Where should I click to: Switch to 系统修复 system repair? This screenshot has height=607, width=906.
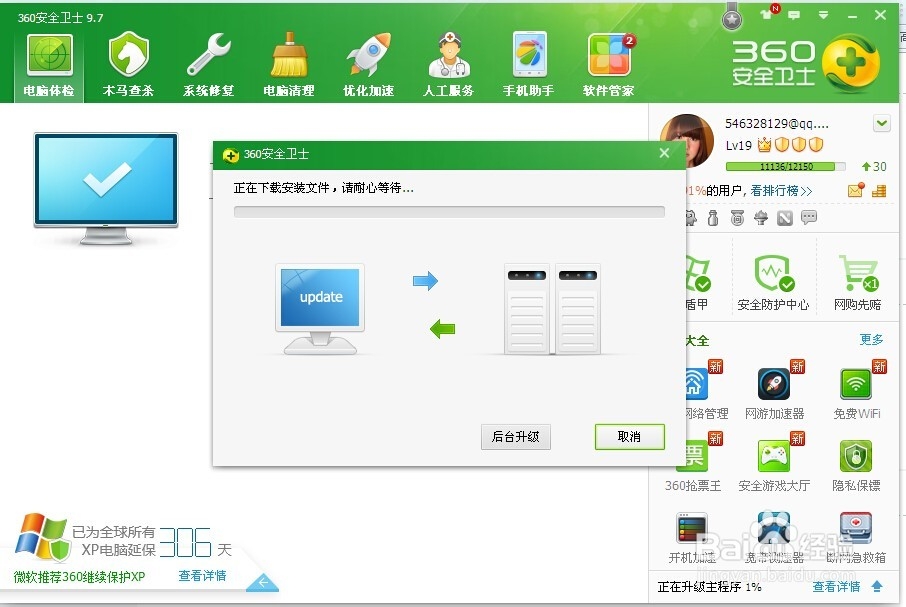pos(209,65)
